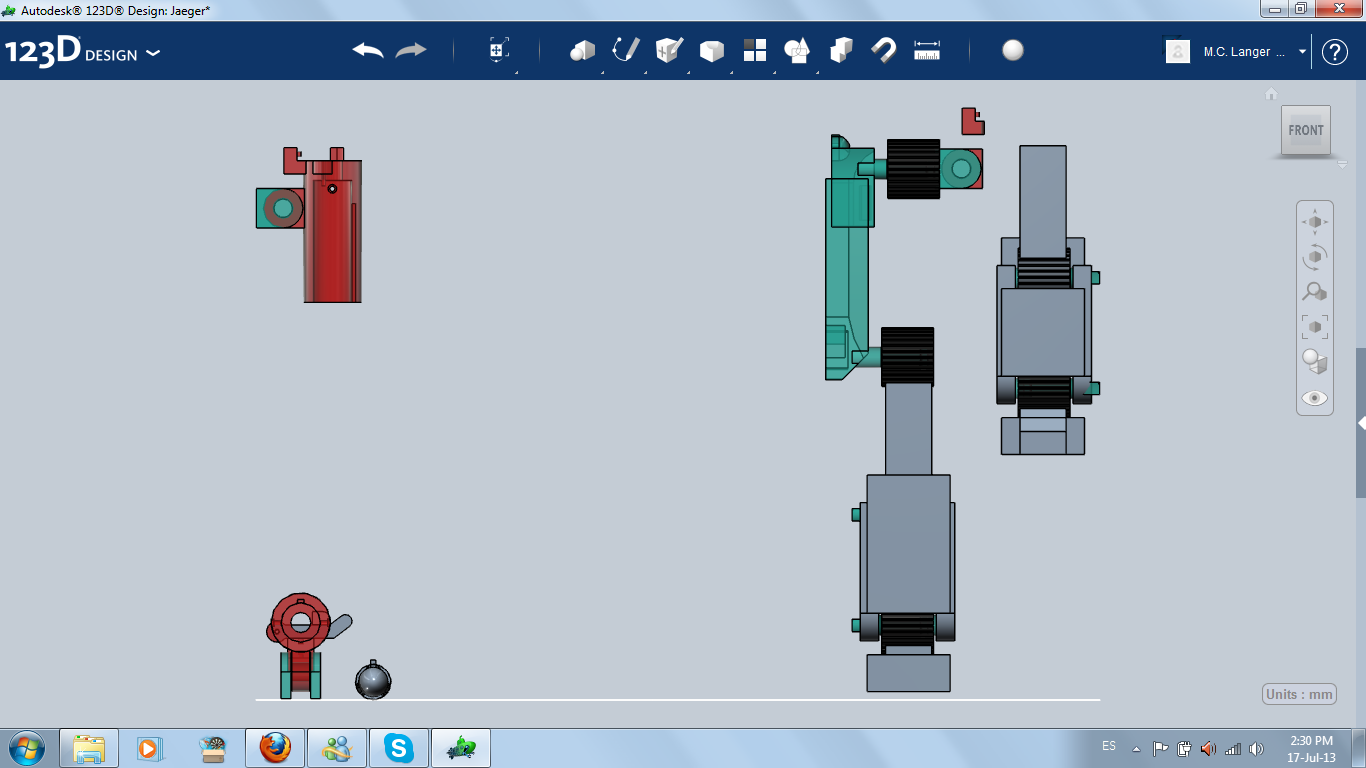Select the Pan navigation tool
The image size is (1366, 768).
click(x=1314, y=221)
